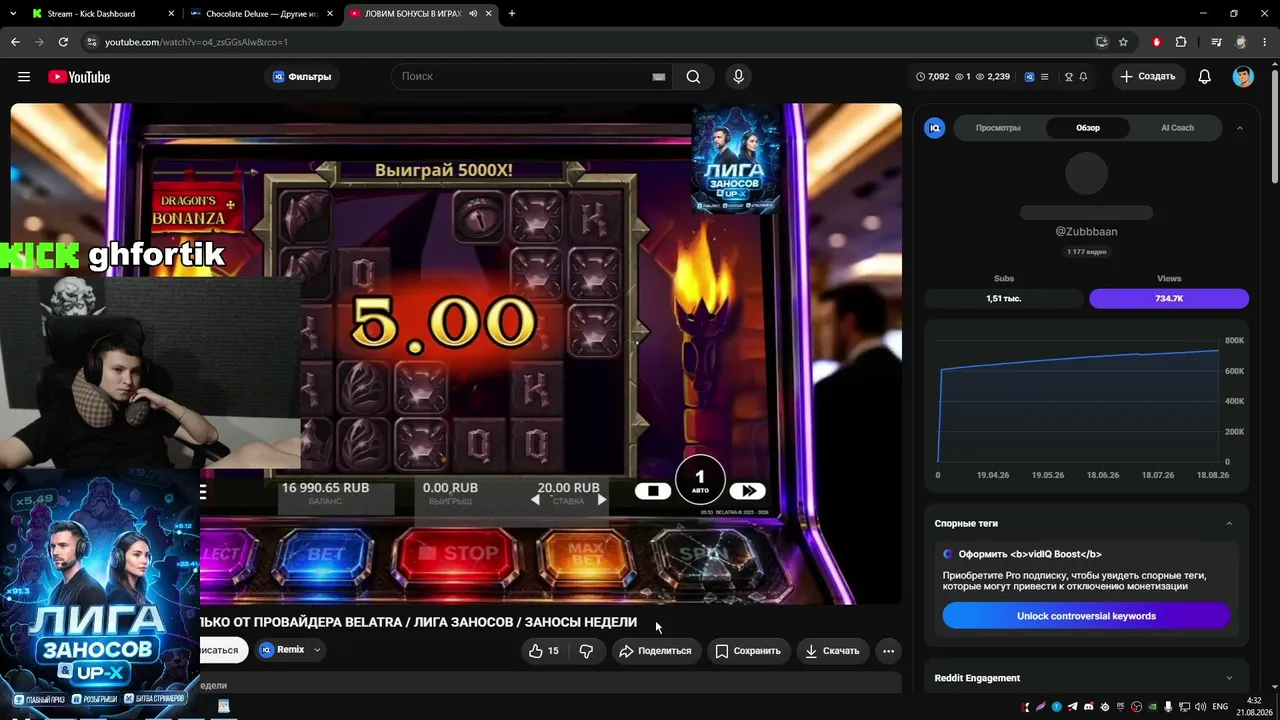Open the YouTube guide hamburger menu
The width and height of the screenshot is (1280, 720).
[x=24, y=77]
